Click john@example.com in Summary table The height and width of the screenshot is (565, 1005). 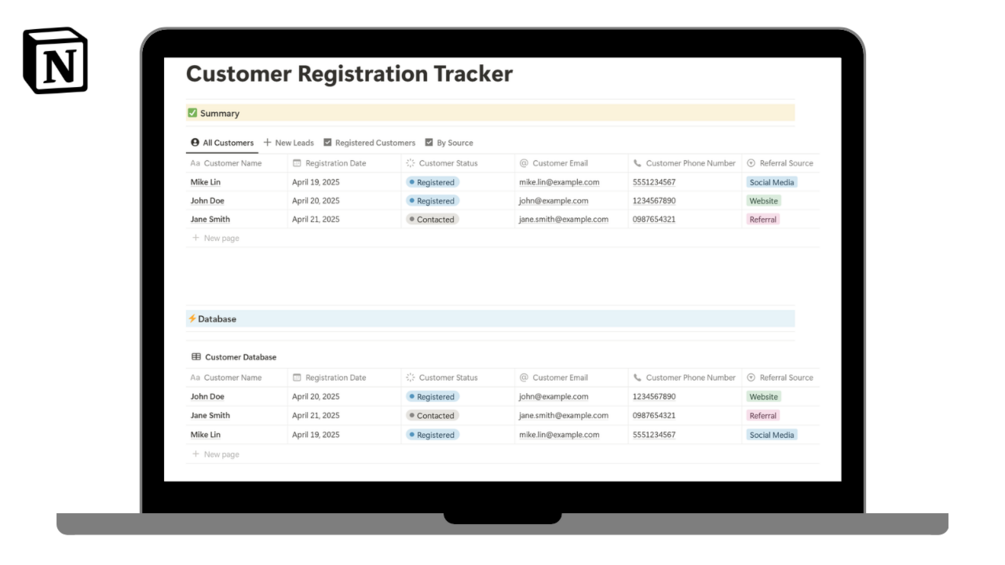(x=553, y=201)
